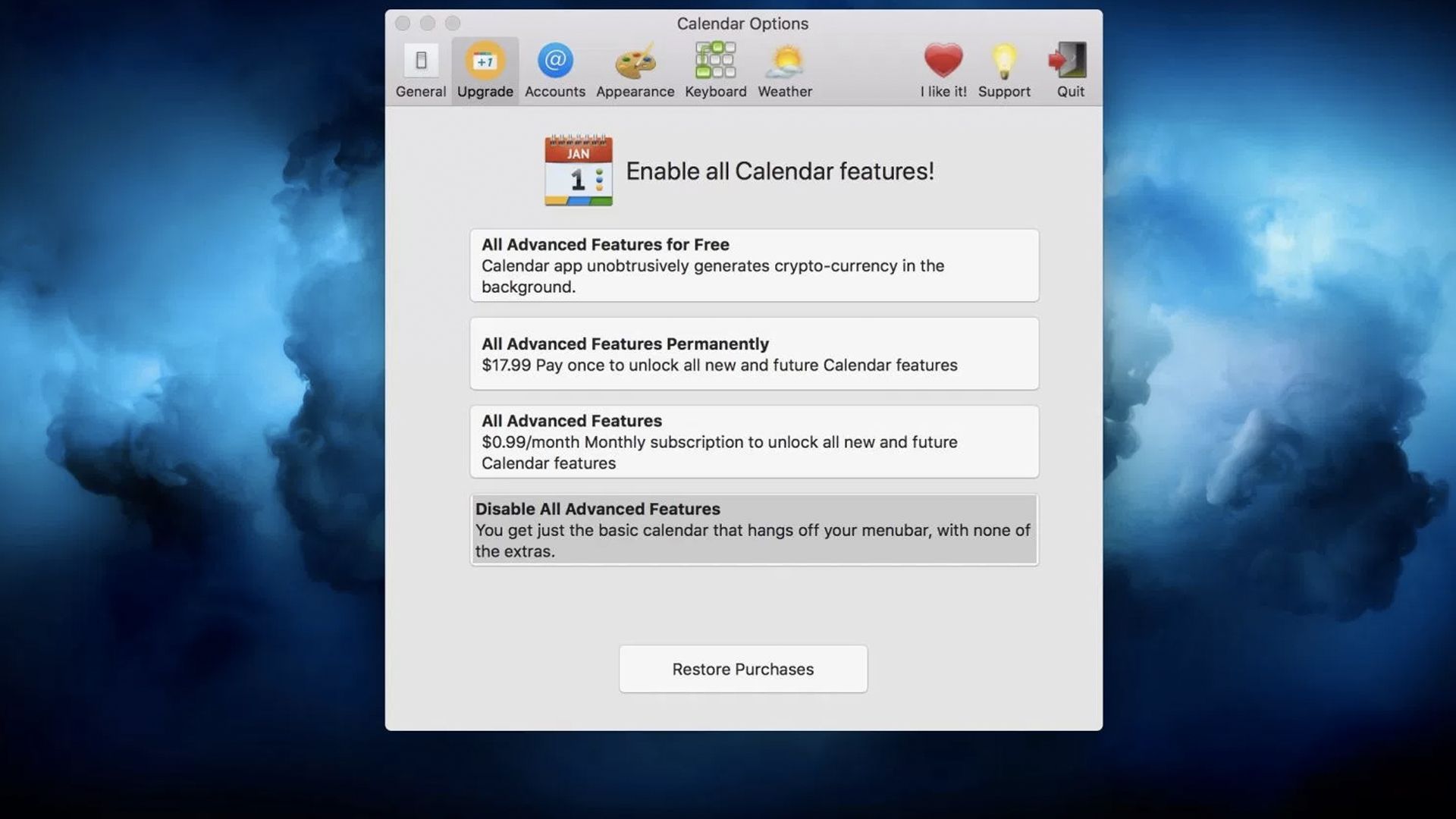Open Accounts via the @ icon

[x=555, y=61]
